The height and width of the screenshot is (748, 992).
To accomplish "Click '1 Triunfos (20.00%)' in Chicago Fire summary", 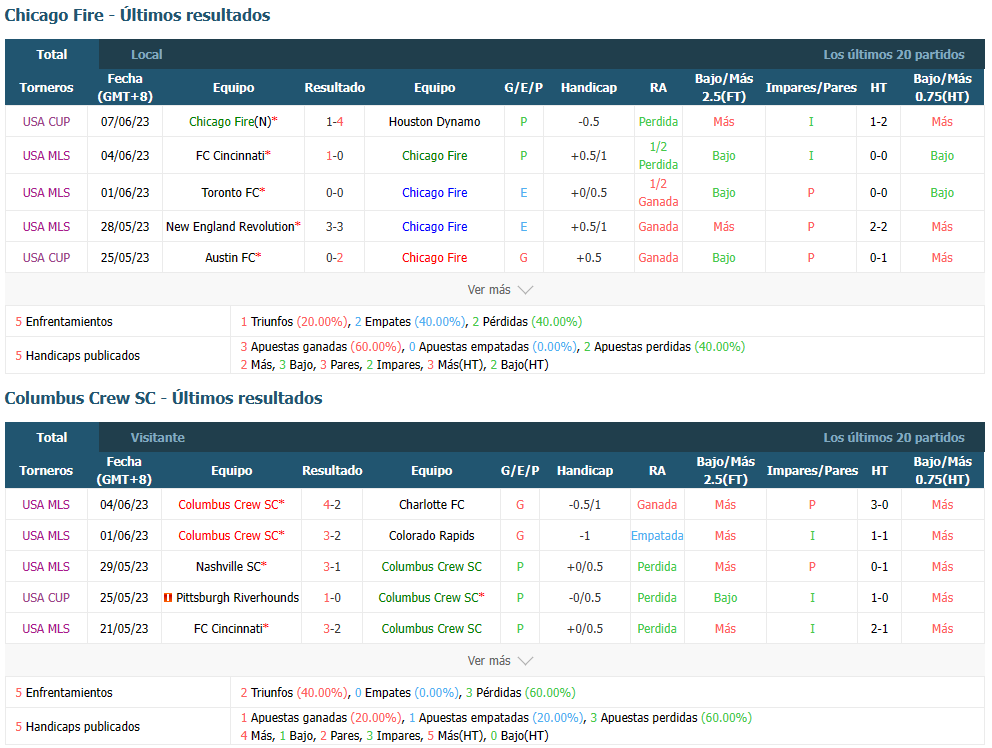I will point(295,321).
